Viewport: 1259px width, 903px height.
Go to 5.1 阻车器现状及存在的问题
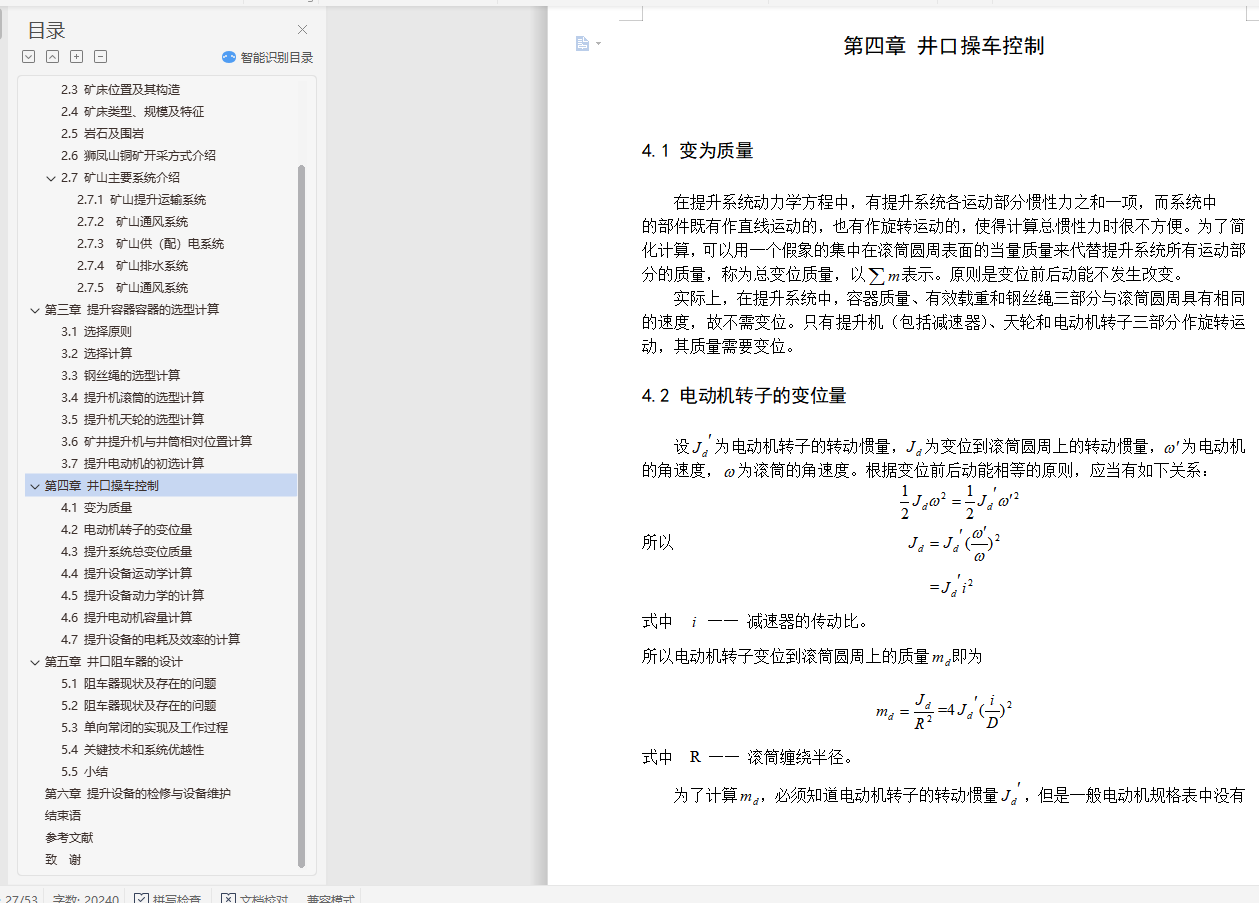(138, 684)
